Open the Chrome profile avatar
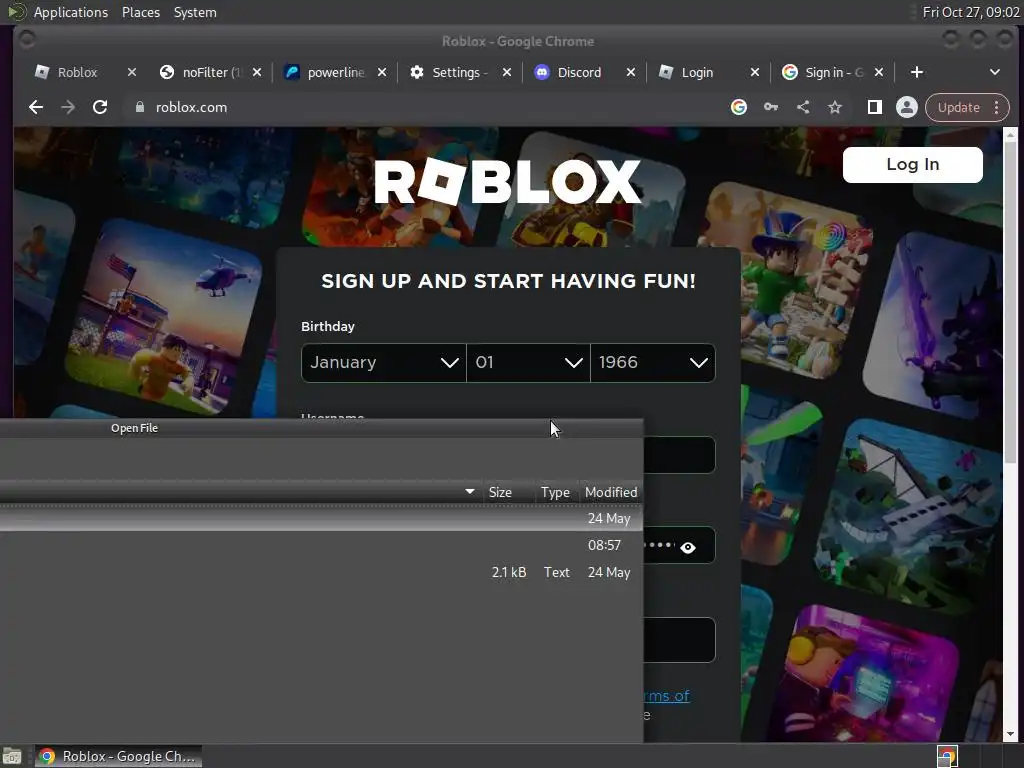 pos(906,107)
